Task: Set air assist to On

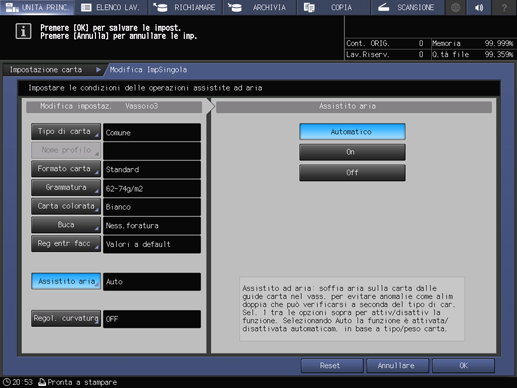Action: 352,152
